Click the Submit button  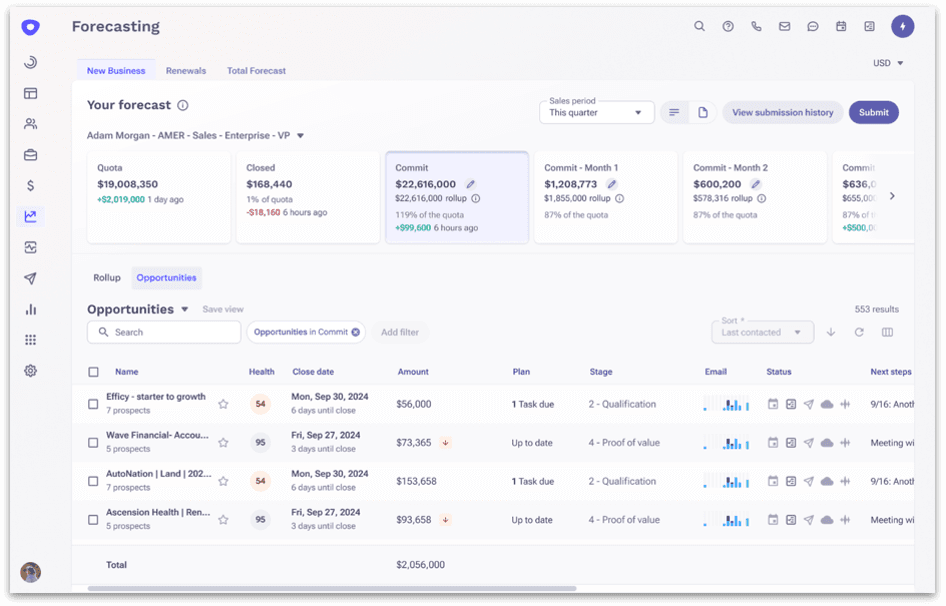tap(873, 113)
